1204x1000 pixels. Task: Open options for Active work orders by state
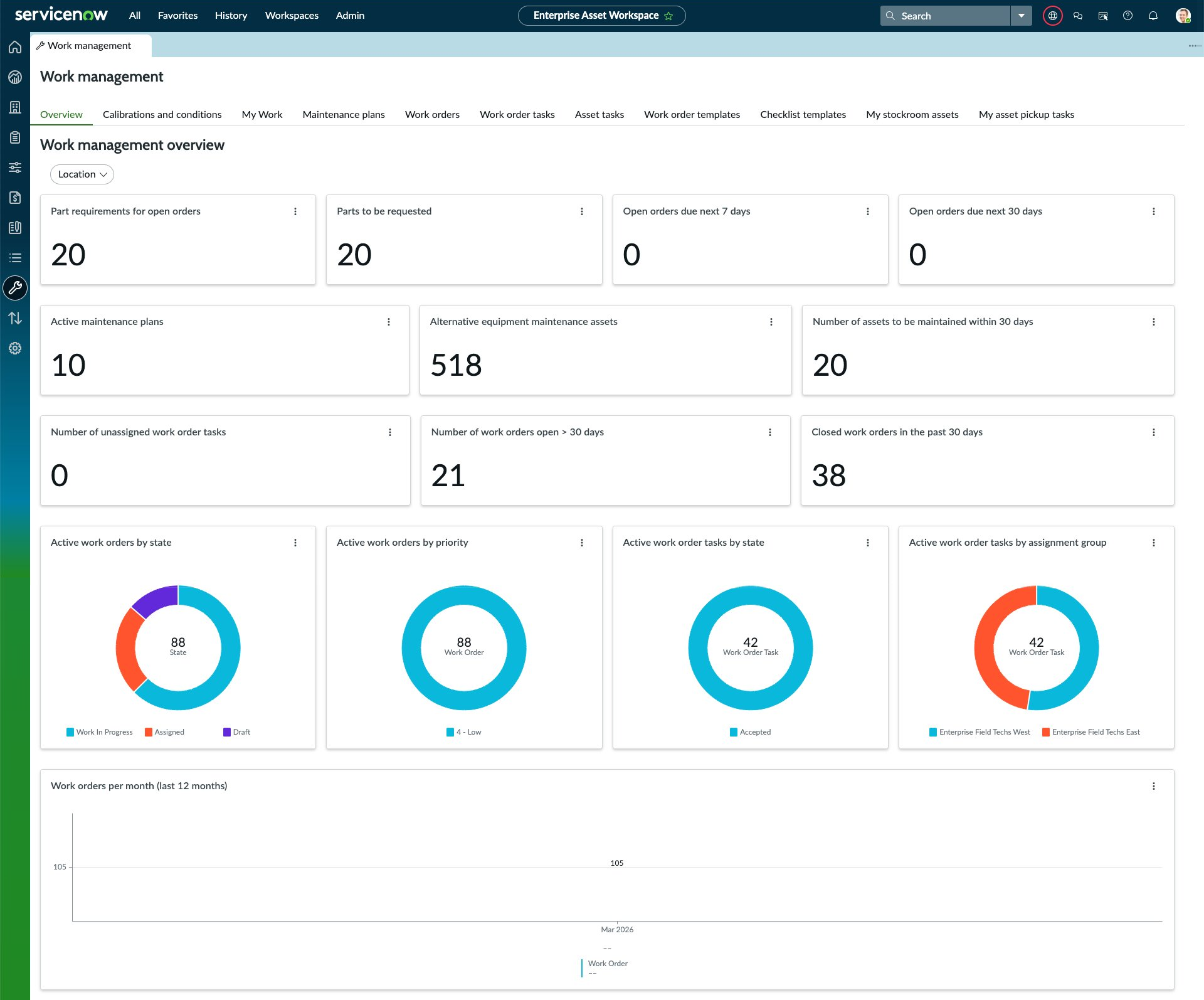tap(295, 543)
